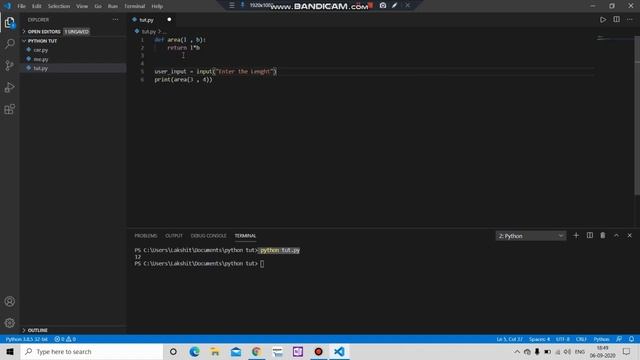
Task: Click the errors and warnings status indicator
Action: click(65, 339)
